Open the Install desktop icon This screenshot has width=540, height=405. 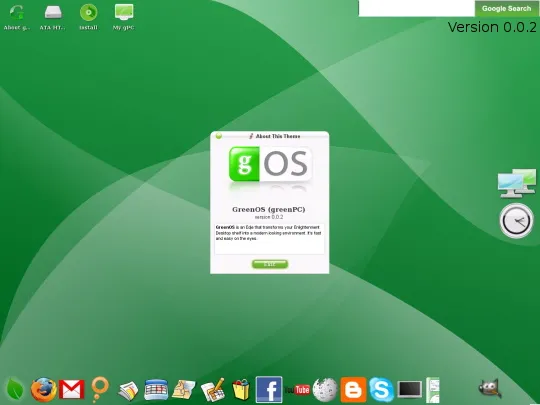89,17
